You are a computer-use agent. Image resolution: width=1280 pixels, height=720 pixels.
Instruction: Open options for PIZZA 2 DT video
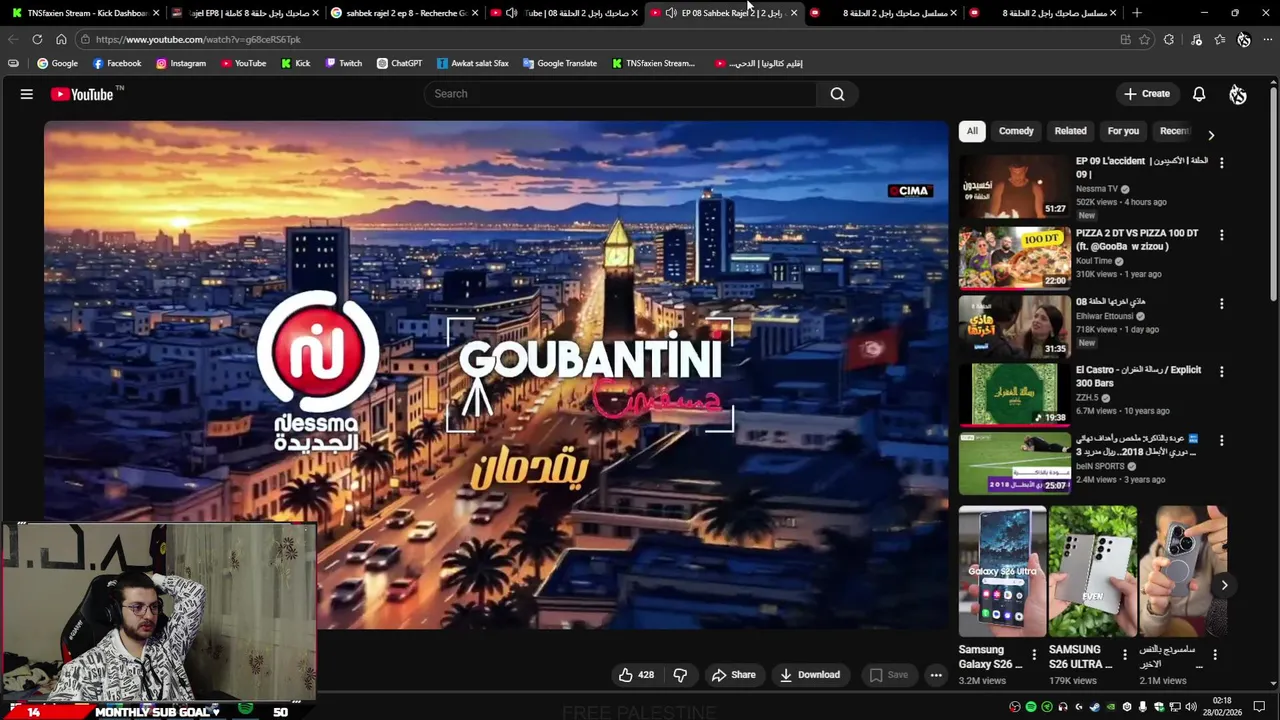(x=1221, y=234)
